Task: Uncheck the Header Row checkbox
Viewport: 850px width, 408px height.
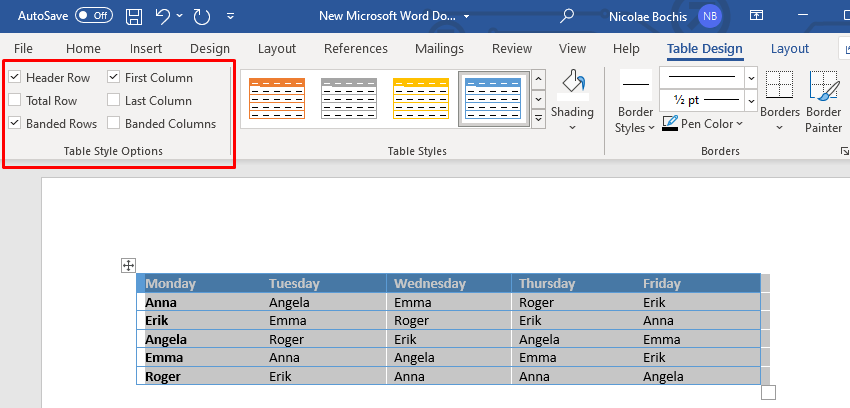Action: click(15, 77)
